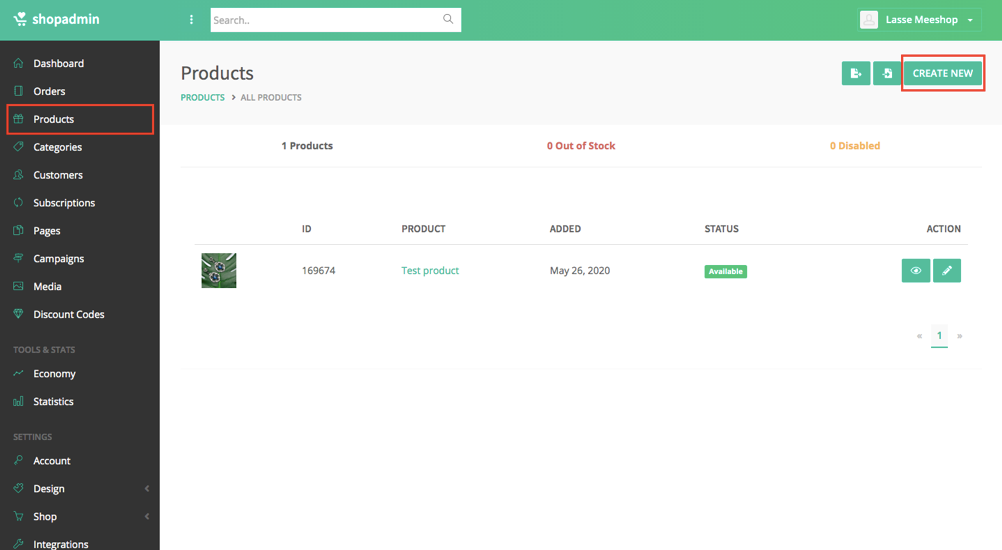Filter by 0 Disabled
The height and width of the screenshot is (550, 1002).
click(x=855, y=146)
